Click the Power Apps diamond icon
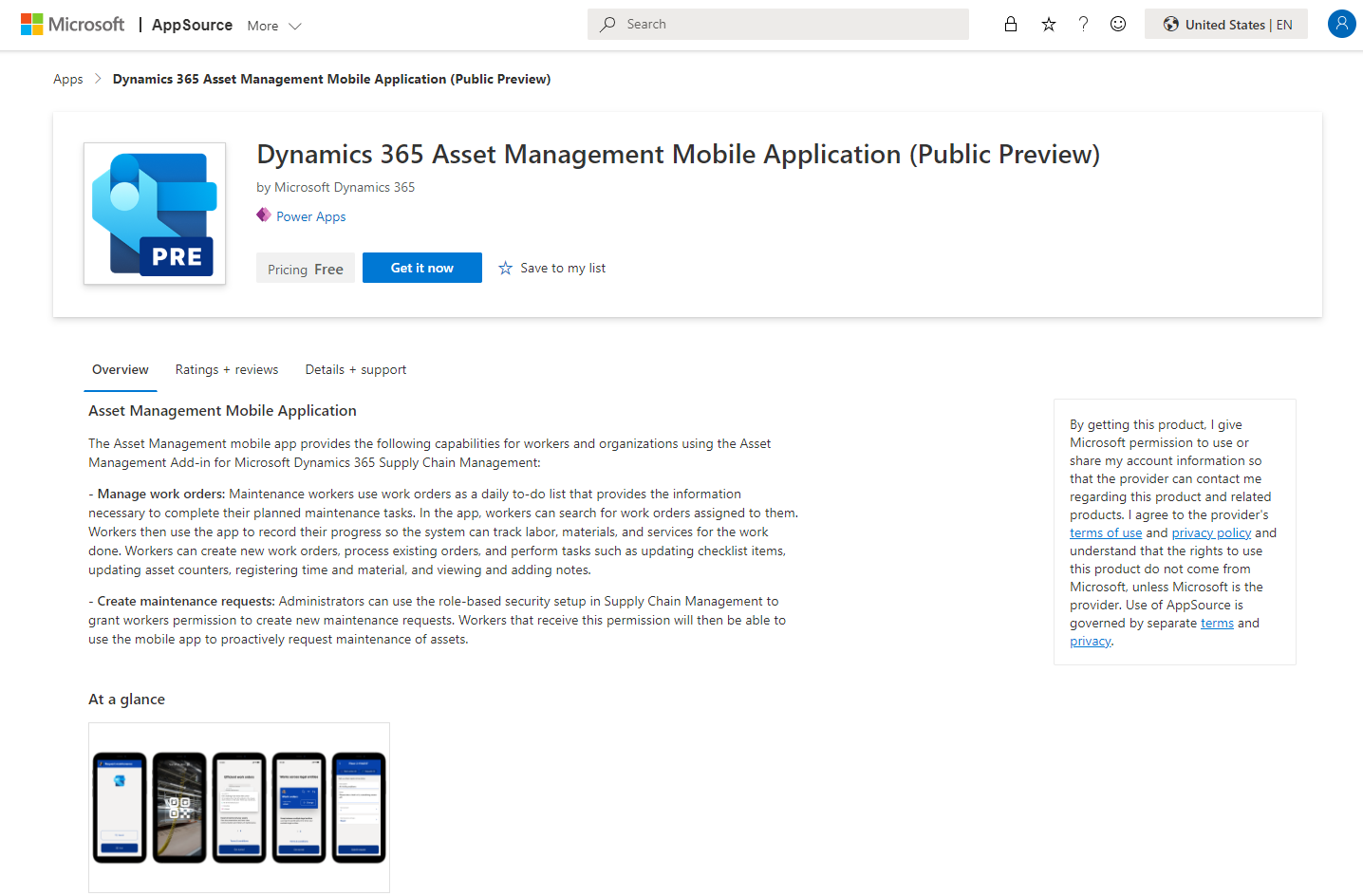1363x896 pixels. (264, 215)
